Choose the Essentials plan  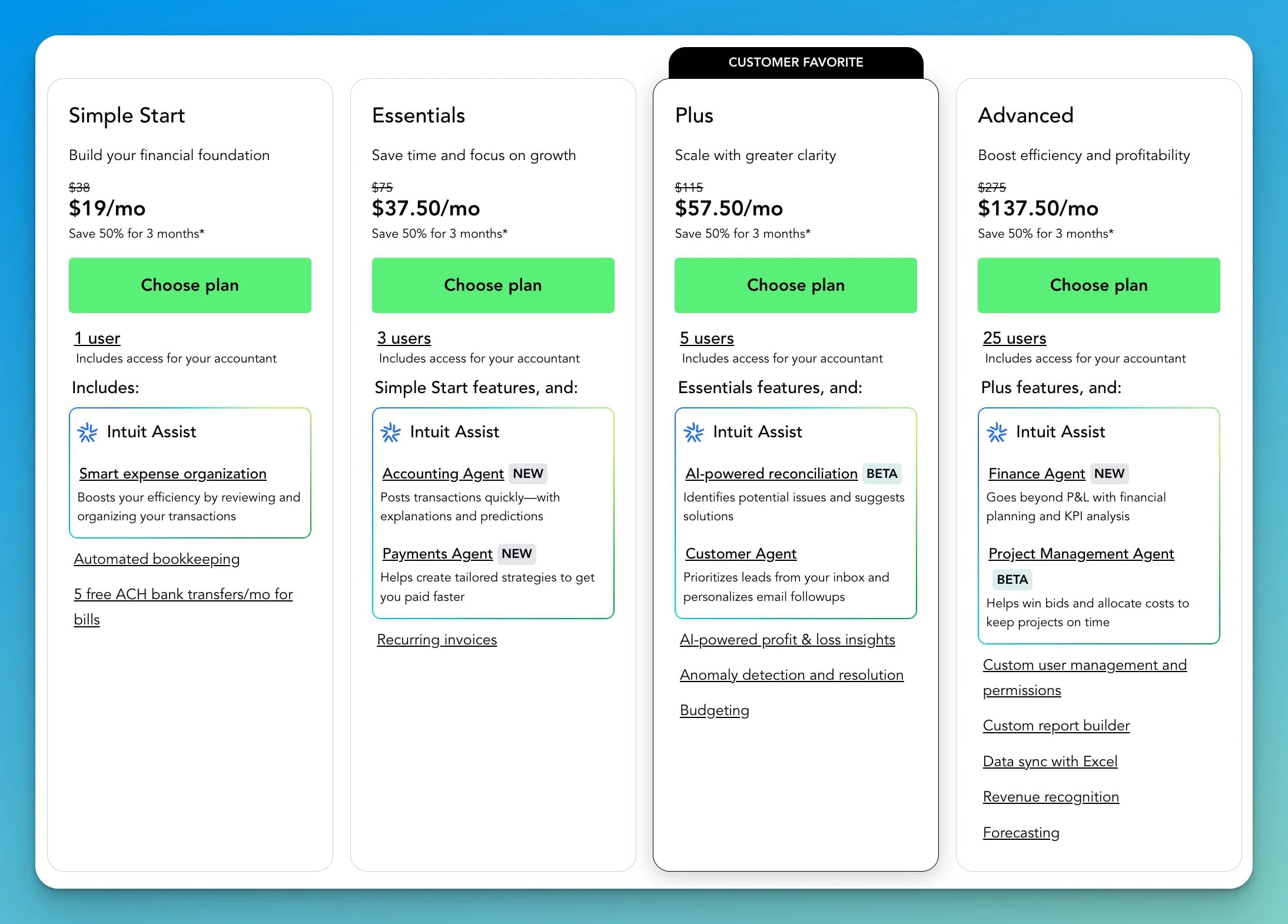click(493, 285)
